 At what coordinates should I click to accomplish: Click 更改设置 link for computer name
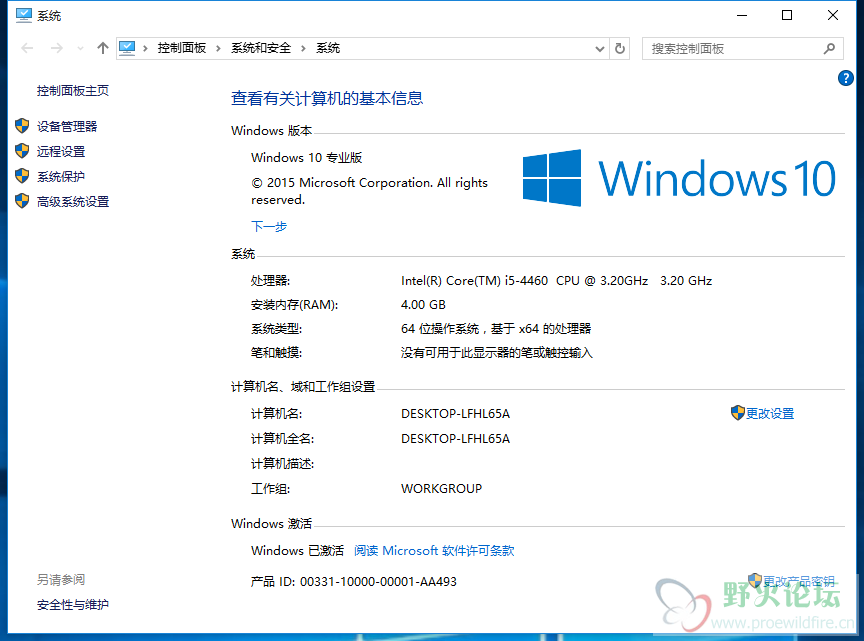coord(770,413)
